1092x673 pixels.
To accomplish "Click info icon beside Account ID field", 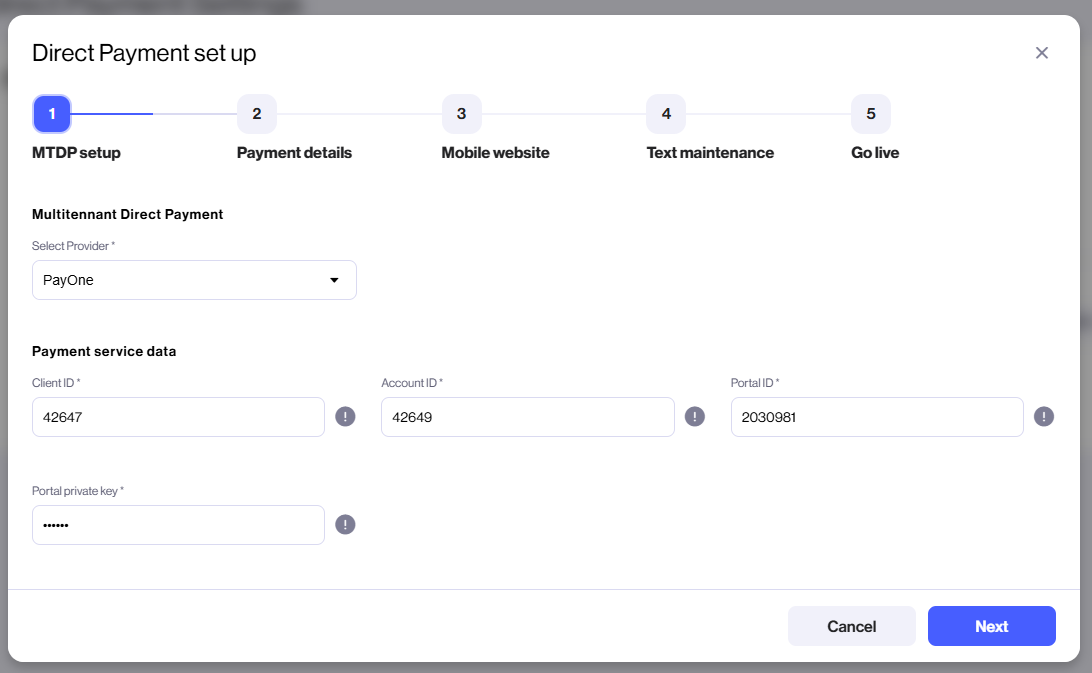I will (x=694, y=417).
